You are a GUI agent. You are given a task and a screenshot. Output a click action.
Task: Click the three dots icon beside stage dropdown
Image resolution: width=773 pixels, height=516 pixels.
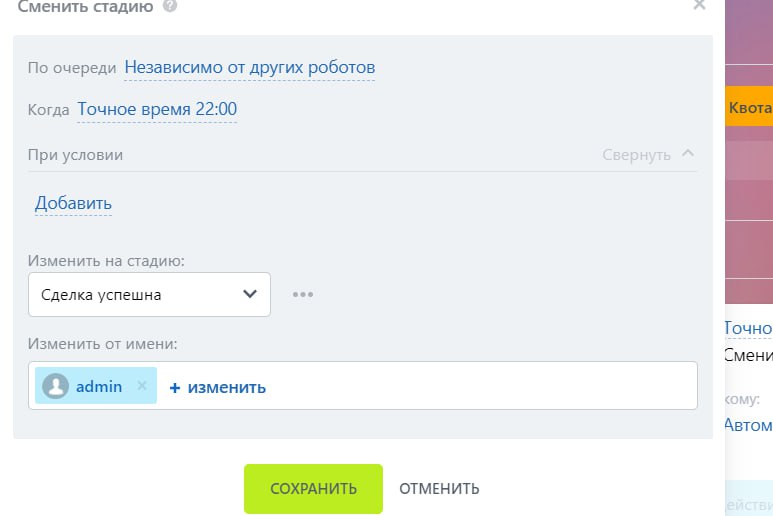tap(303, 295)
